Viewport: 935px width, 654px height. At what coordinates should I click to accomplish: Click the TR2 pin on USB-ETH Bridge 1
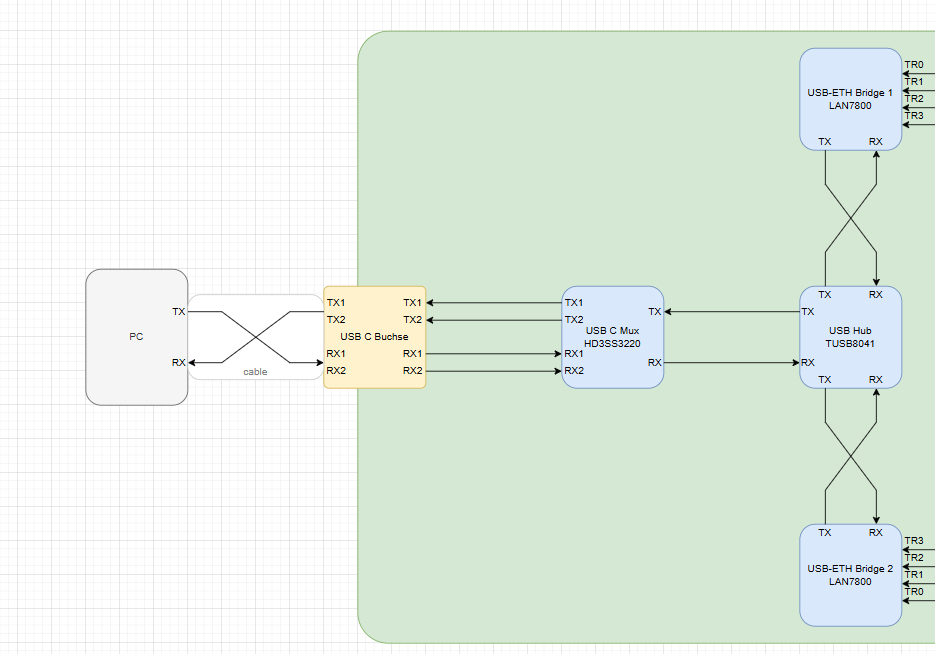[x=913, y=98]
